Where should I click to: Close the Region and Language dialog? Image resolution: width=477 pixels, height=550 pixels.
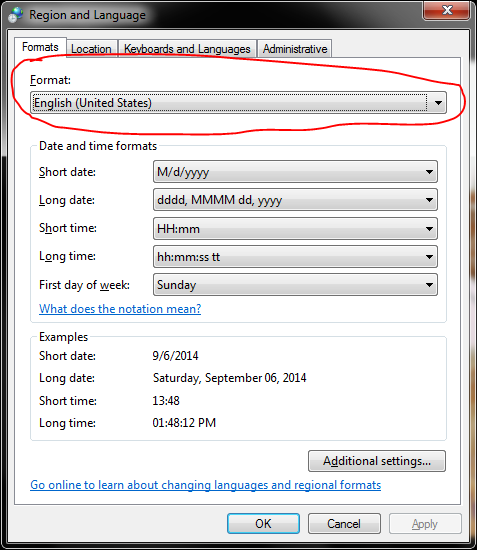447,11
